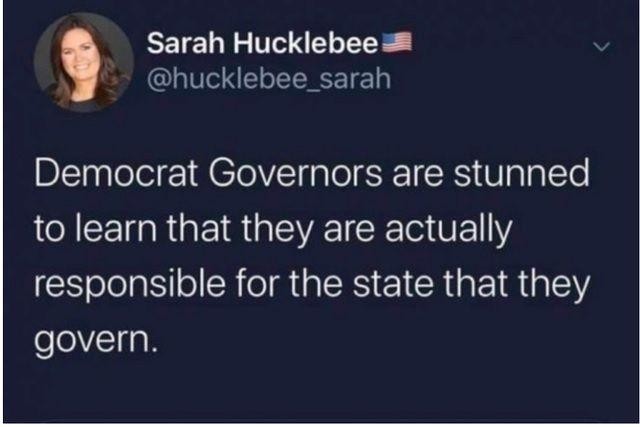Screen dimensions: 640x427
Task: Click the word "for" after responsible
Action: [257, 285]
